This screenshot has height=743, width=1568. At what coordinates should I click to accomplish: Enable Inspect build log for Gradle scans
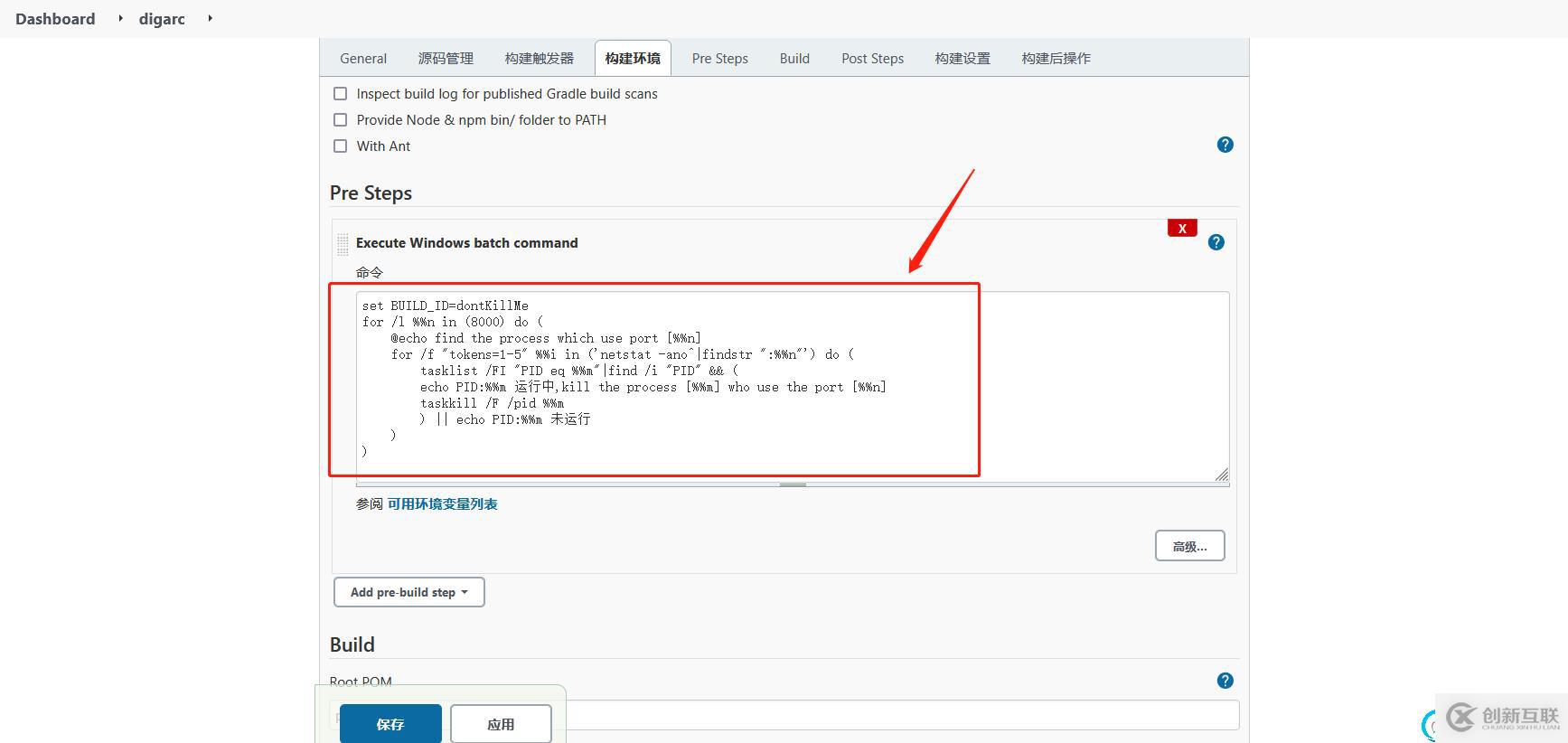[x=341, y=94]
